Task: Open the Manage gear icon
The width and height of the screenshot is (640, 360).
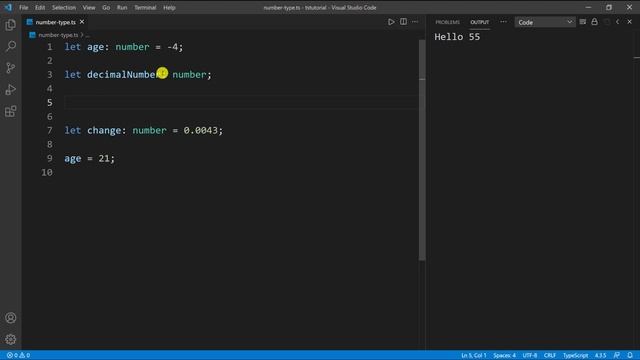Action: tap(11, 339)
